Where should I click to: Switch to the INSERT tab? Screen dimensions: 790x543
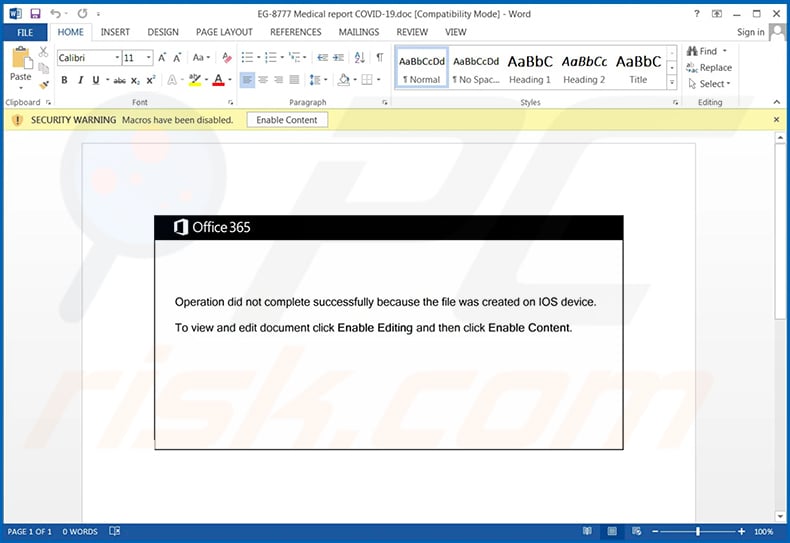(115, 32)
